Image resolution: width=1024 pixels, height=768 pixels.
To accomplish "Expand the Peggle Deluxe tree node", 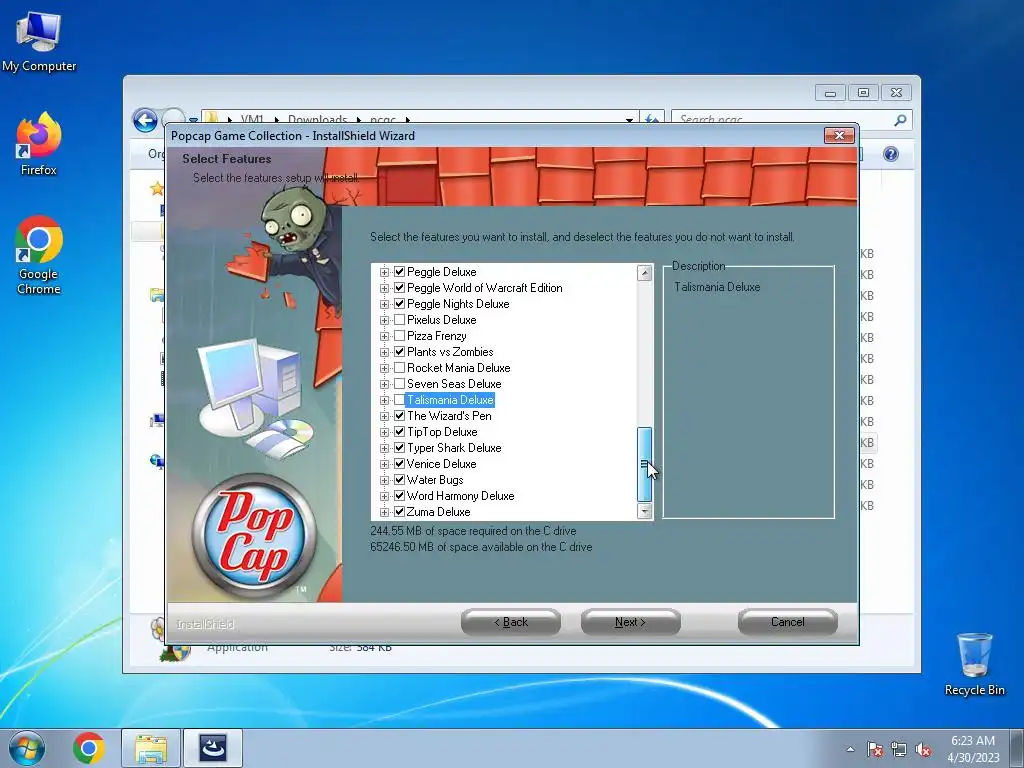I will coord(384,272).
